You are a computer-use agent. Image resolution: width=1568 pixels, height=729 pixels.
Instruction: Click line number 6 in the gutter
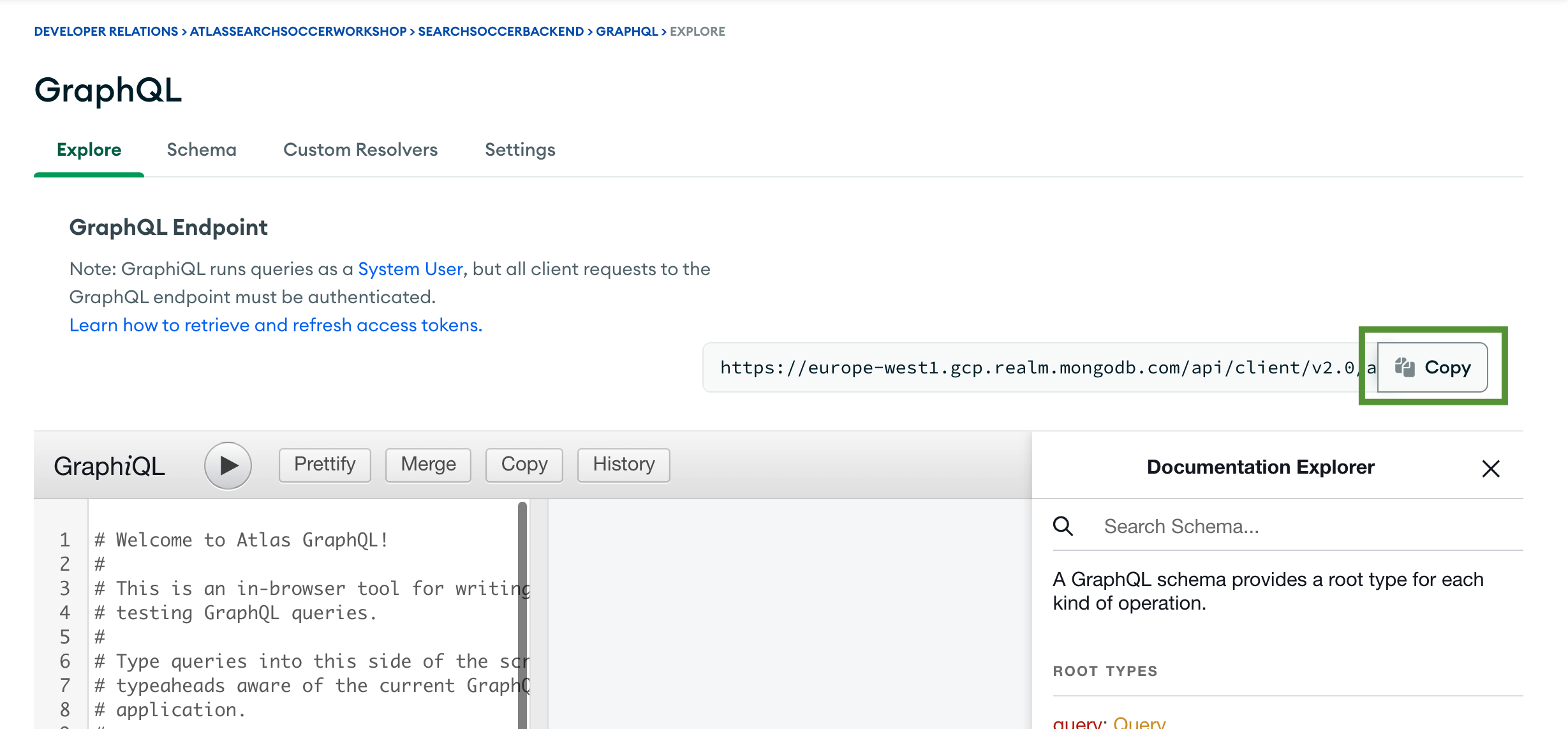[x=64, y=661]
